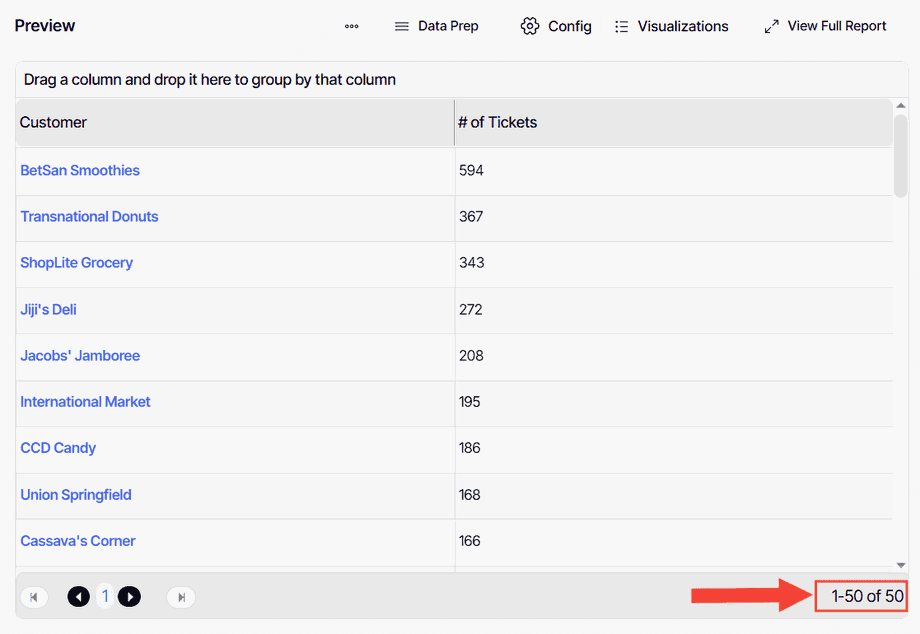Open the Config settings
This screenshot has height=634, width=920.
coord(556,27)
